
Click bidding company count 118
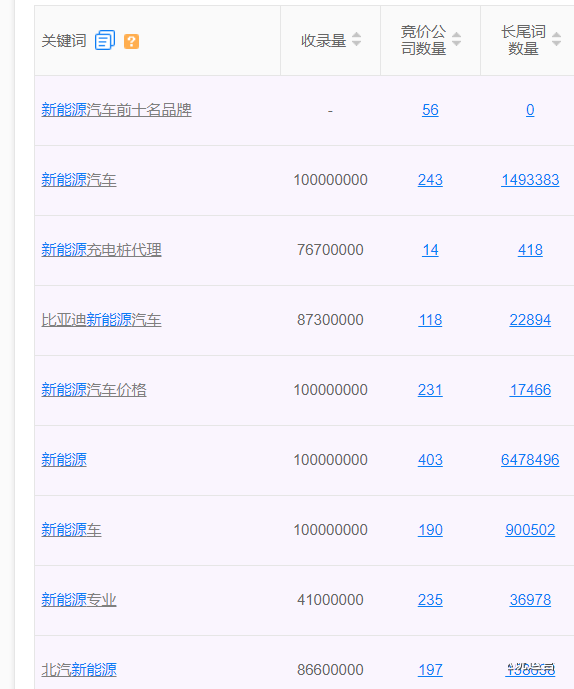click(430, 319)
